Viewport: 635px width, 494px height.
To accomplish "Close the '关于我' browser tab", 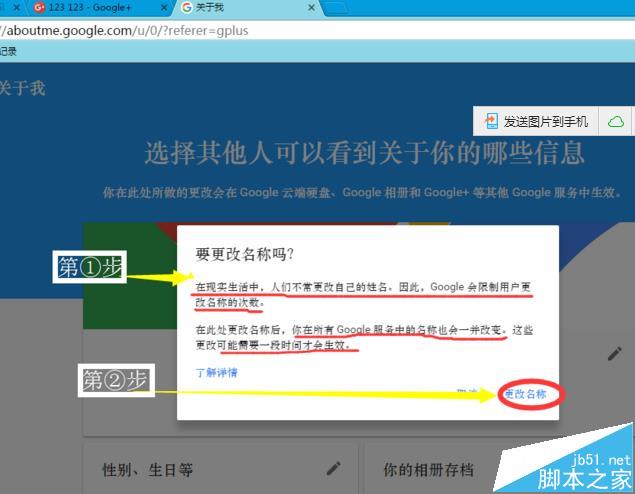I will tap(311, 8).
